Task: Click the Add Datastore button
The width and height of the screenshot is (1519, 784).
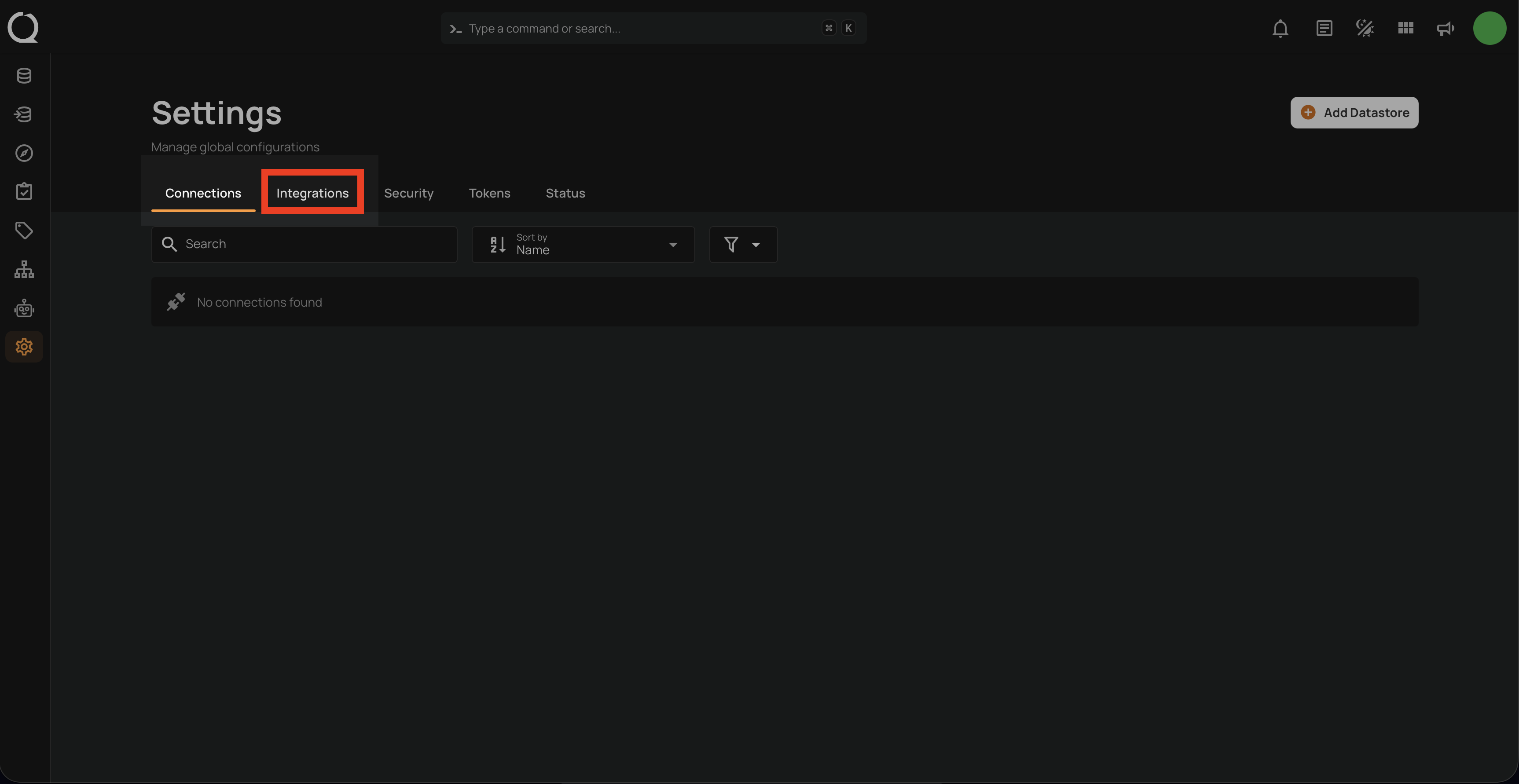Action: pos(1354,113)
